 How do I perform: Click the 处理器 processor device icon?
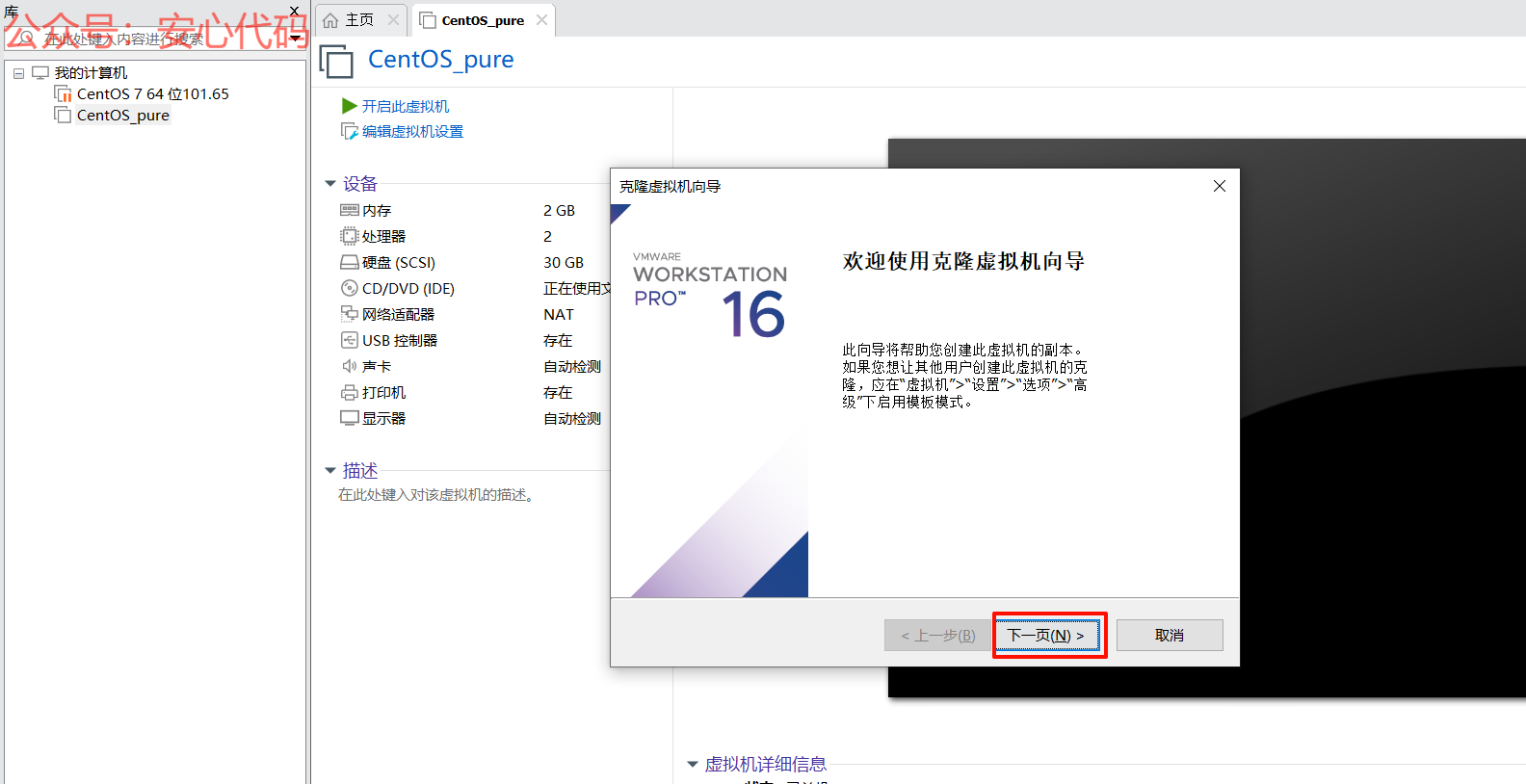click(350, 236)
